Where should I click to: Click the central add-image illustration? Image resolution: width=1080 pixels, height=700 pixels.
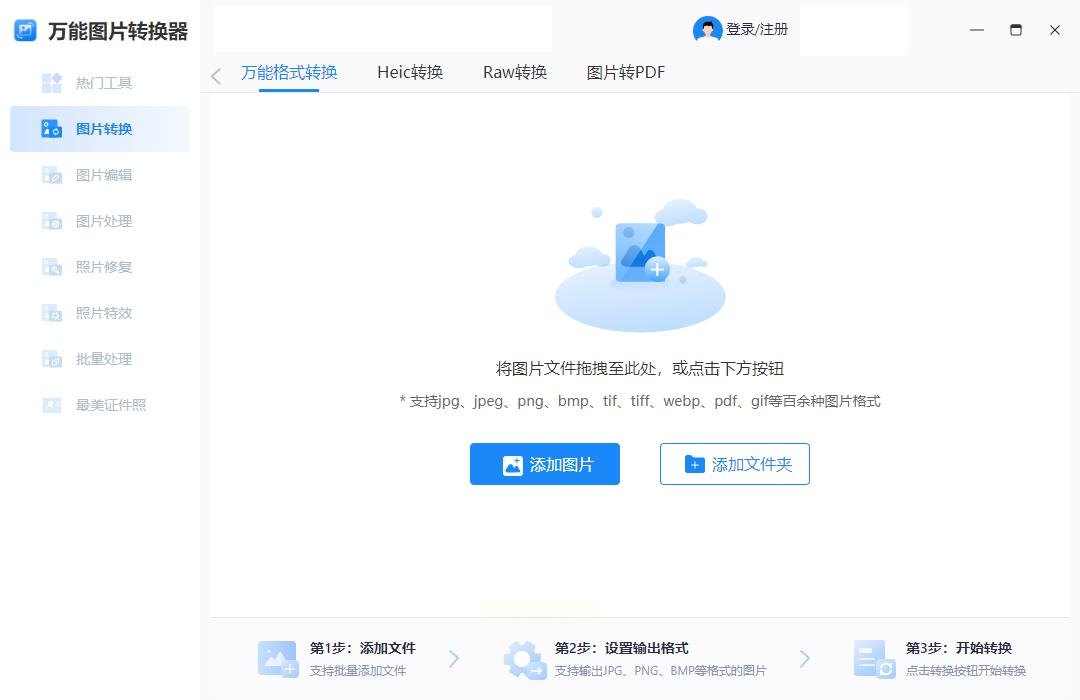[x=640, y=265]
